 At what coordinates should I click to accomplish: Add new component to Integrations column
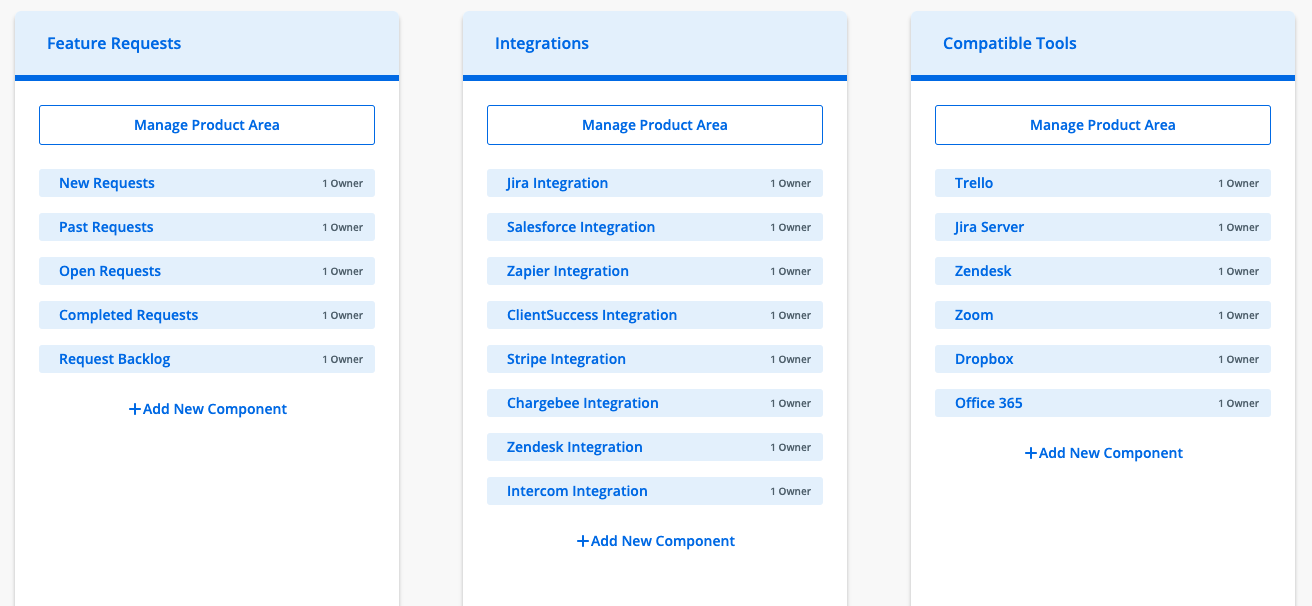point(655,541)
